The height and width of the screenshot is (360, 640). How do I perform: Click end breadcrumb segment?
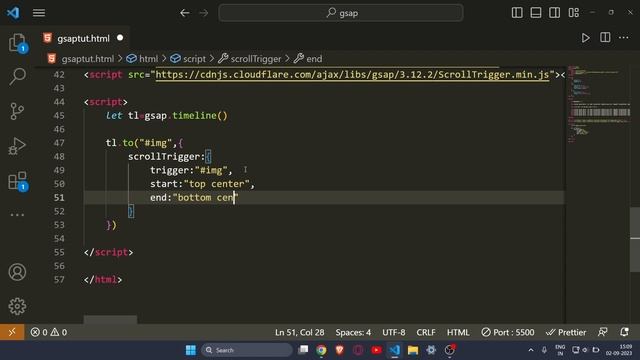pyautogui.click(x=314, y=59)
